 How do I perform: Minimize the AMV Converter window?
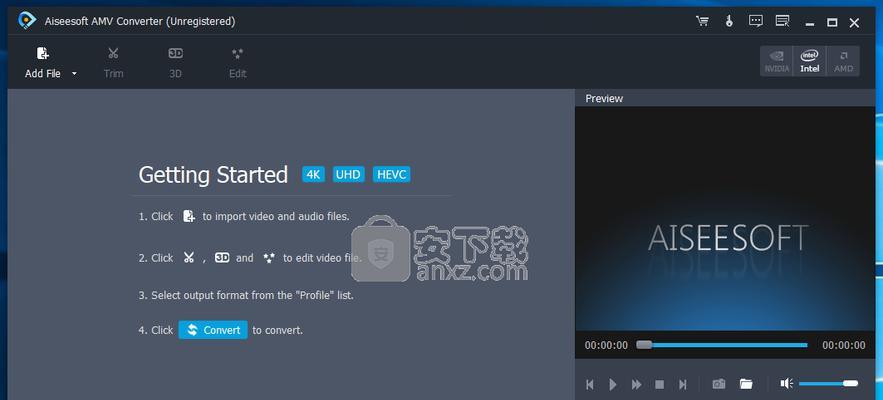pos(810,23)
